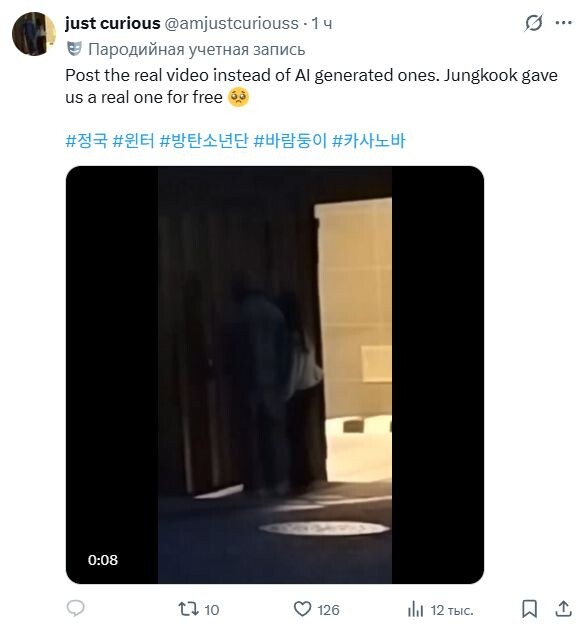Screen dimensions: 587x626
Task: Click the reply speech bubble icon
Action: click(x=75, y=608)
